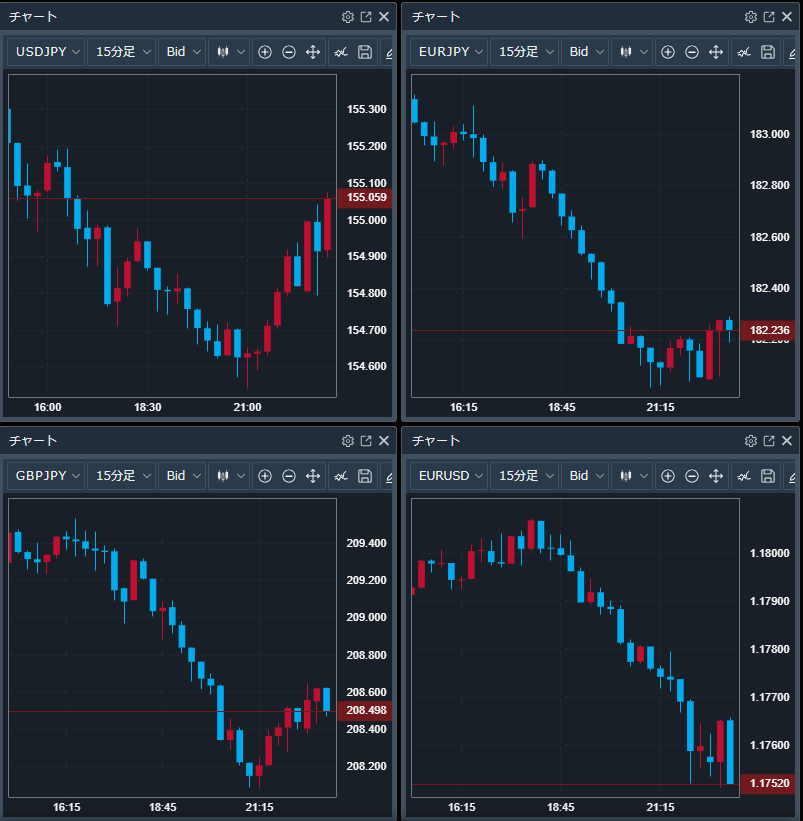Open candlestick chart type dropdown in GBPJPY chart

[x=229, y=476]
